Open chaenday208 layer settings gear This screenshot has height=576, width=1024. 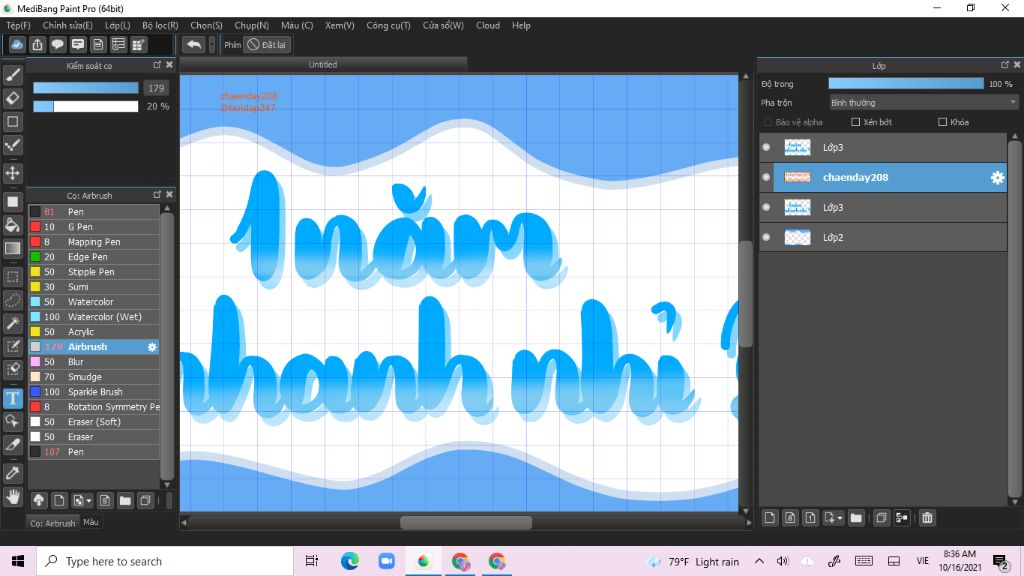click(x=997, y=178)
